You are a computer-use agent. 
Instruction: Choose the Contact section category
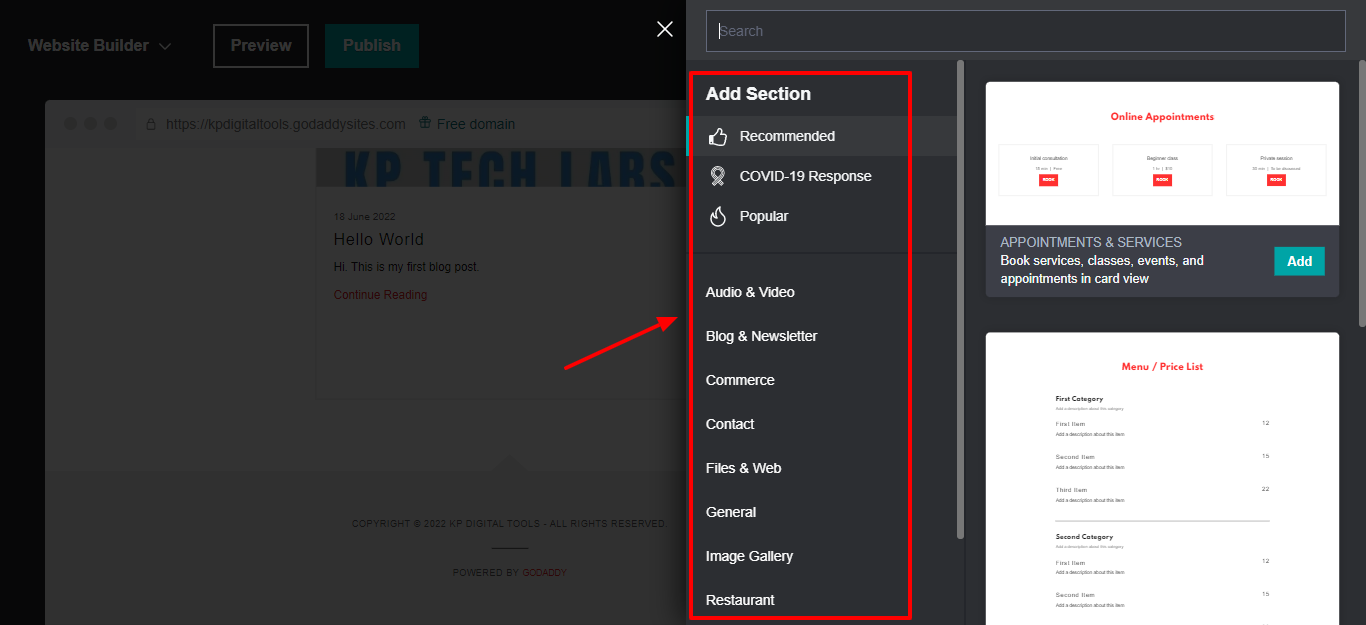coord(730,424)
